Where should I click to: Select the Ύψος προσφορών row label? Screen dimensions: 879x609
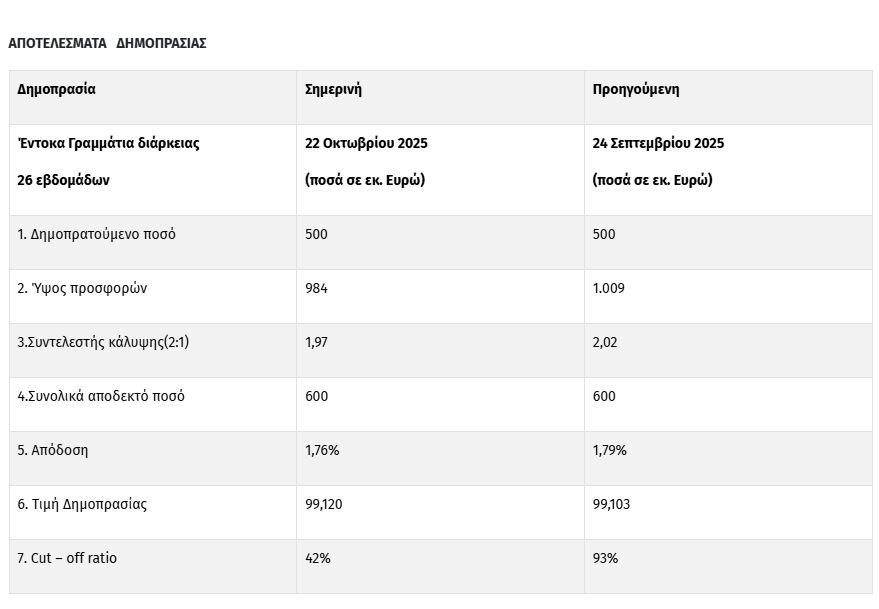click(82, 288)
